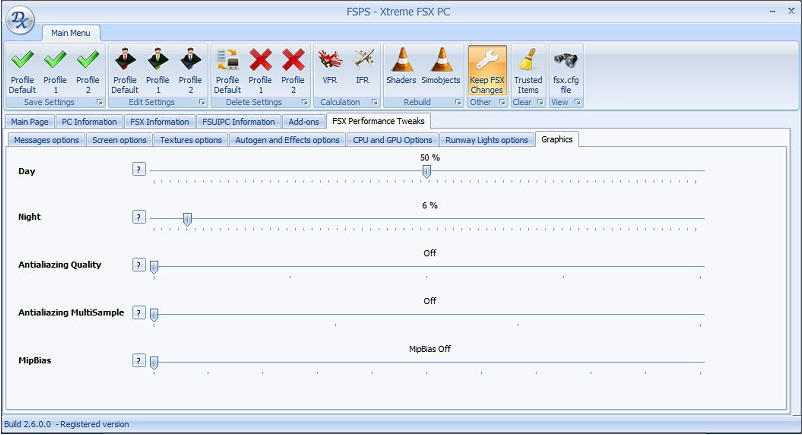Click the Day slider handle at 50%
The image size is (802, 435).
(427, 171)
